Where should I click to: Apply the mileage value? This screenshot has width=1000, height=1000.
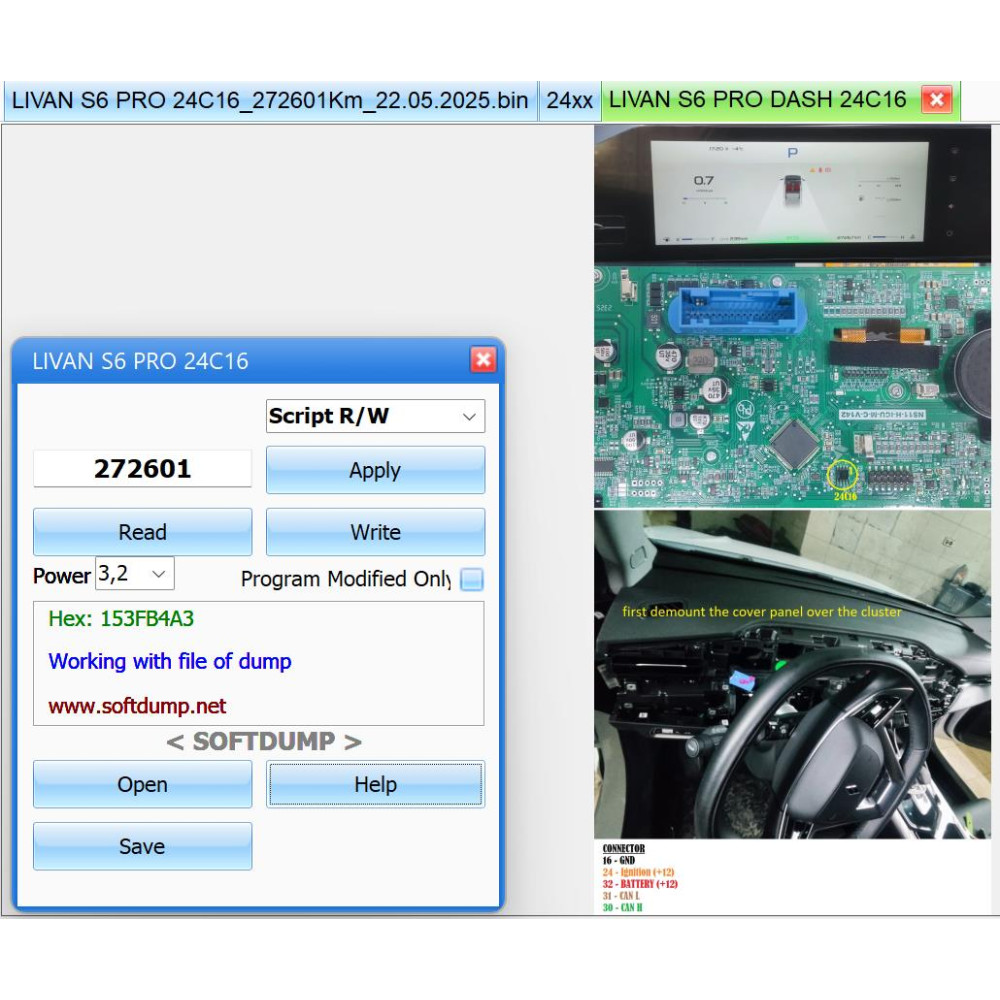pos(375,470)
